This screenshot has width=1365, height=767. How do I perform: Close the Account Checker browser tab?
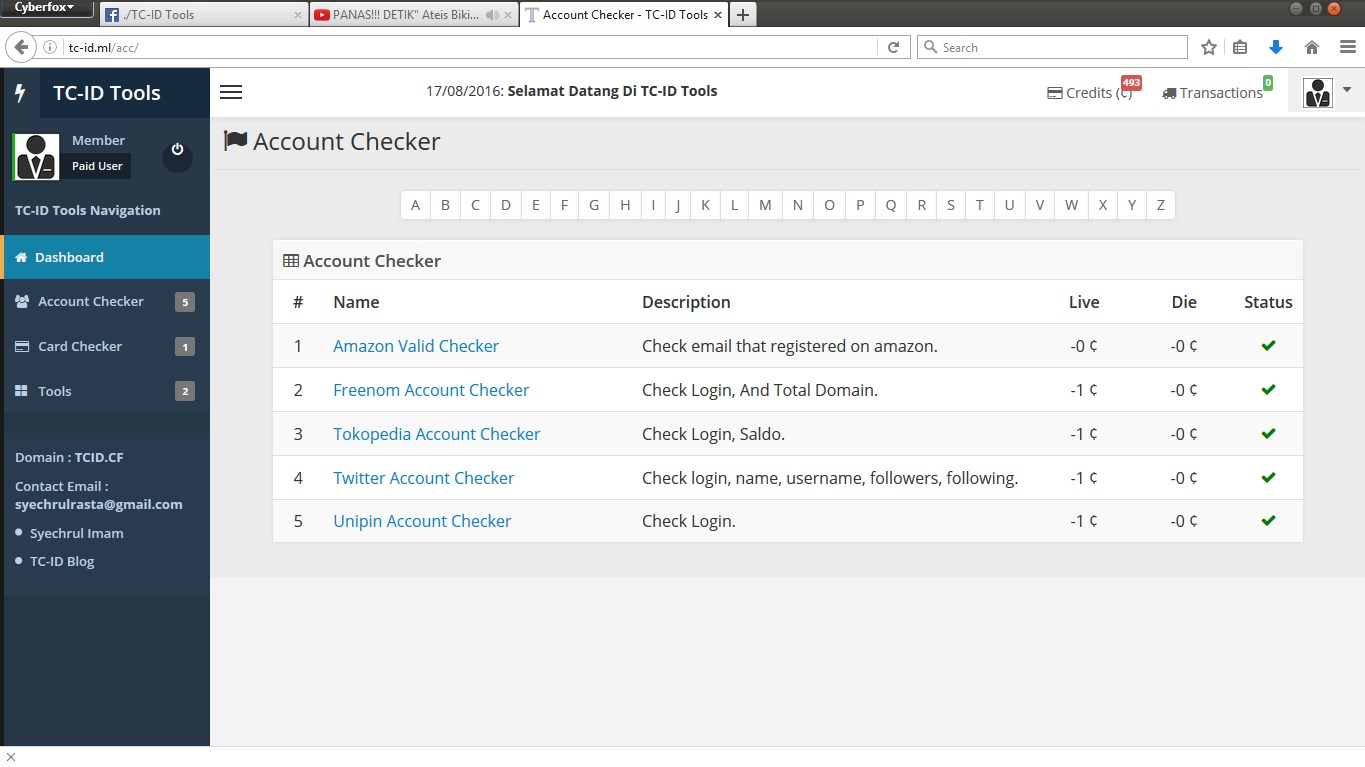tap(717, 15)
